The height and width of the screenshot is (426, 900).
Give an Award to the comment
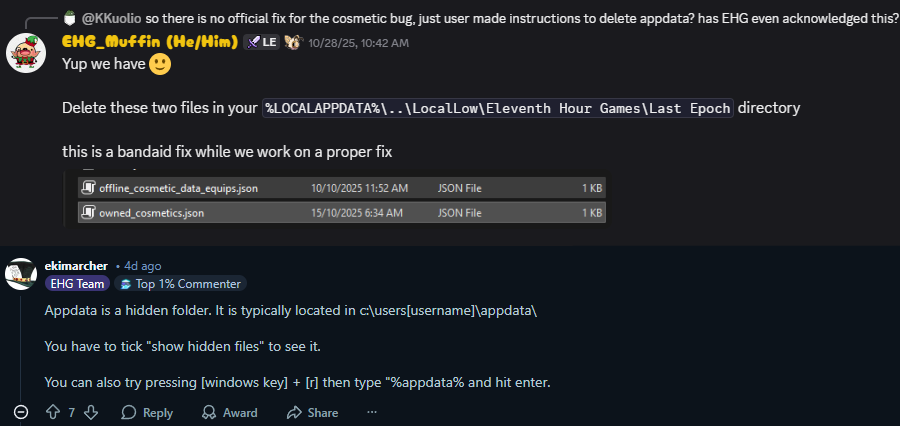pyautogui.click(x=229, y=412)
